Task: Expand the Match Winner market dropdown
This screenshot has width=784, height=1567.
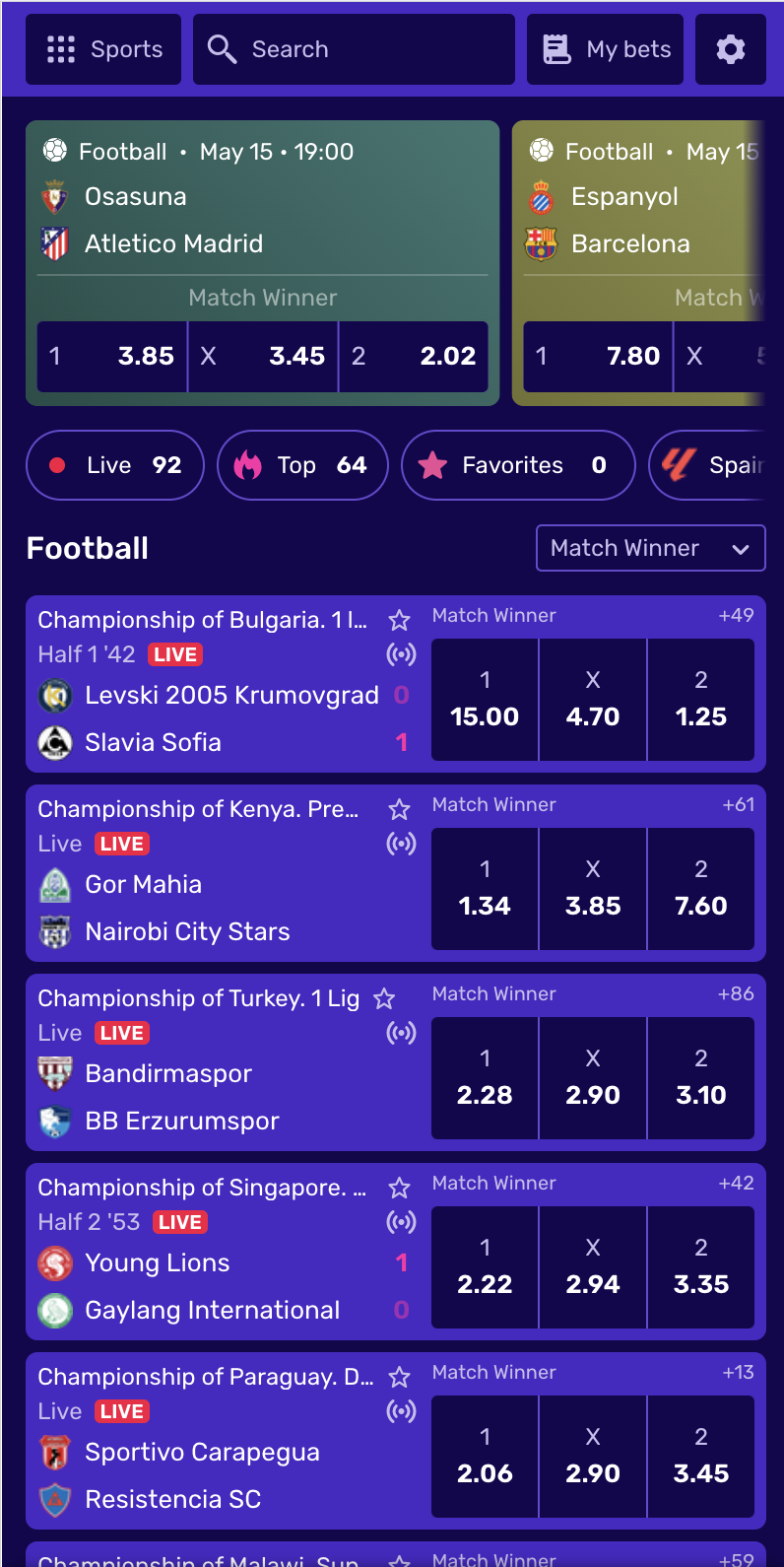Action: point(651,548)
